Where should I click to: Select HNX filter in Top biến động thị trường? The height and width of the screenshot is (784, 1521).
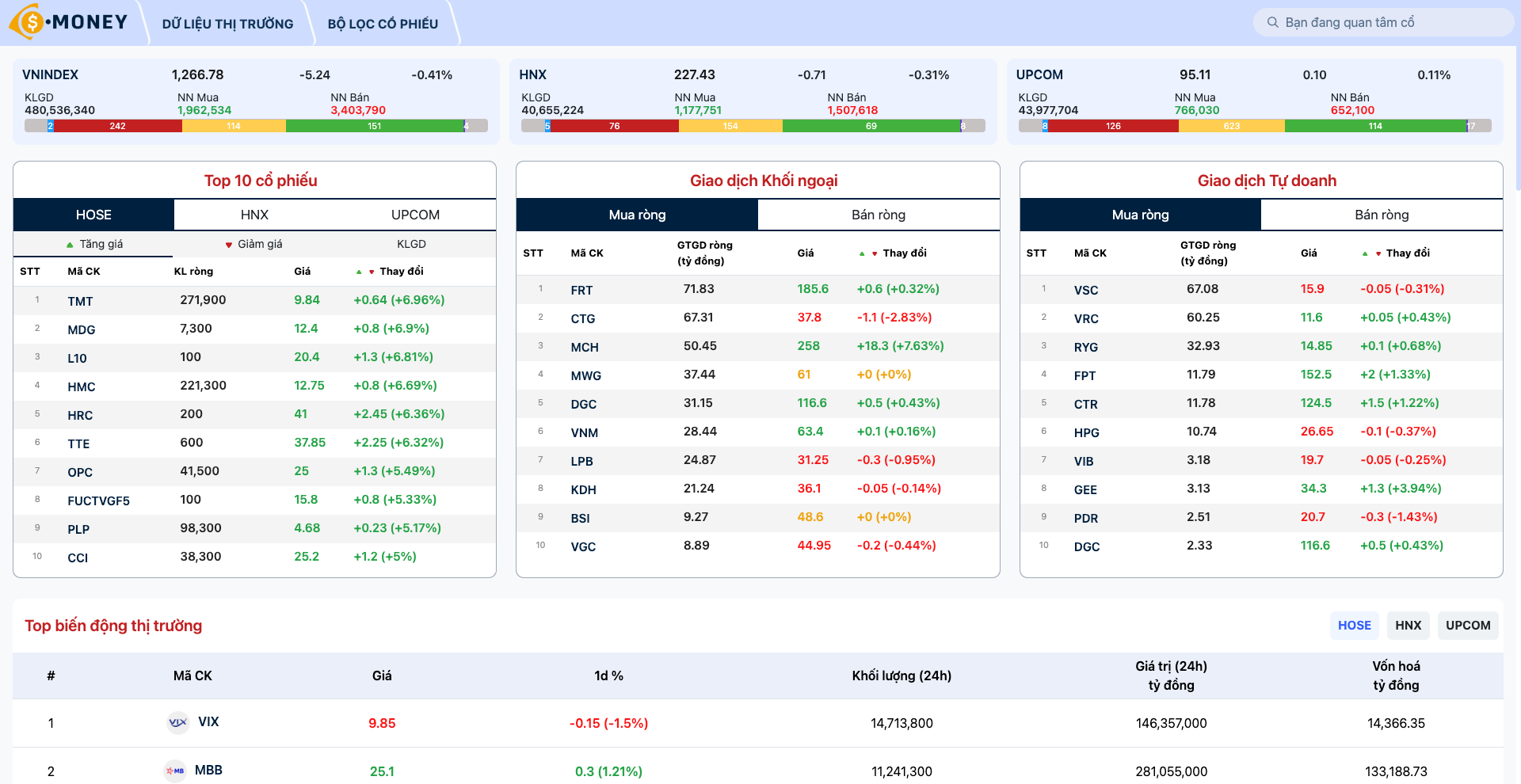[1408, 625]
